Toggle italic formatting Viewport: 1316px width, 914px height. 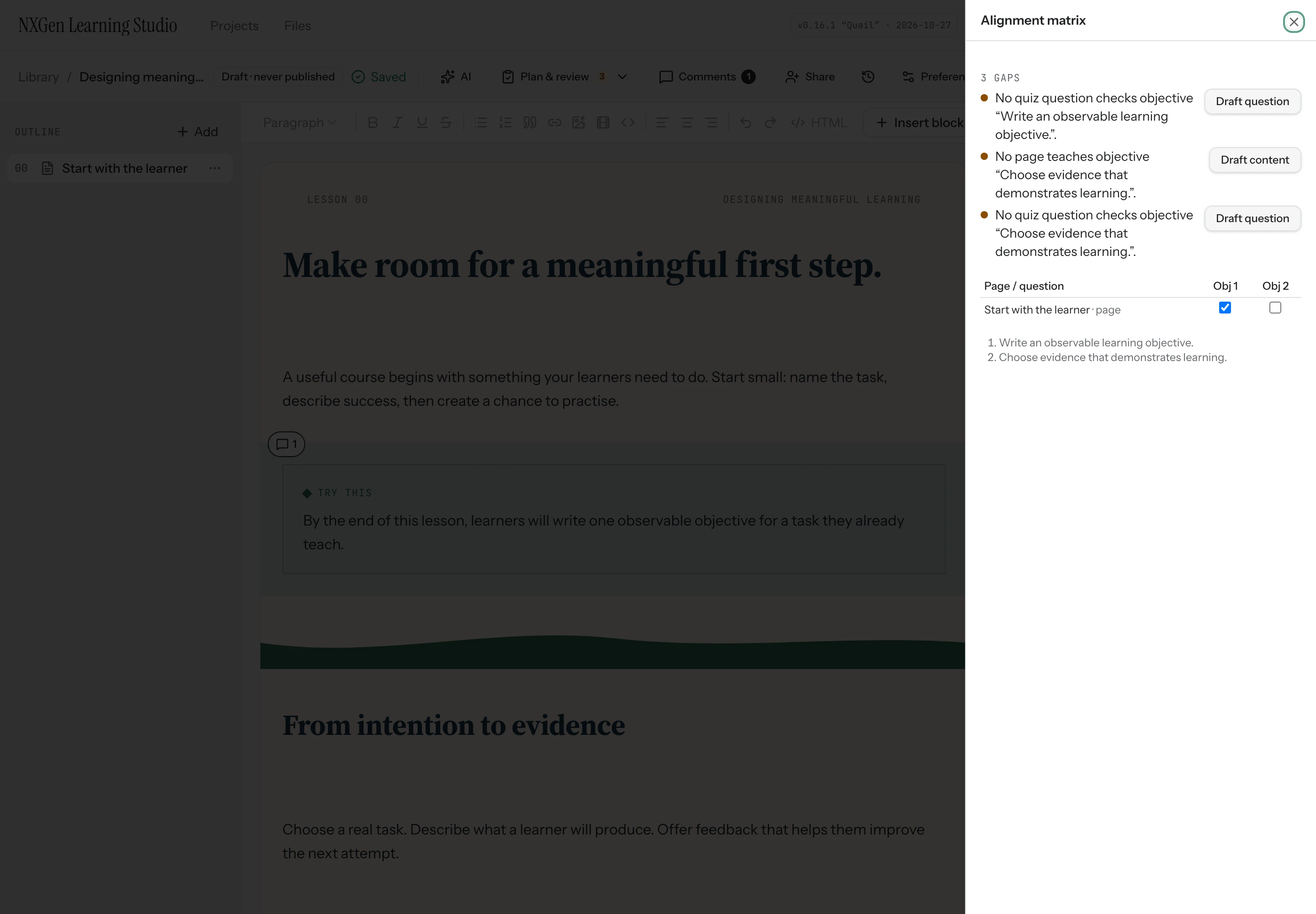pyautogui.click(x=397, y=122)
